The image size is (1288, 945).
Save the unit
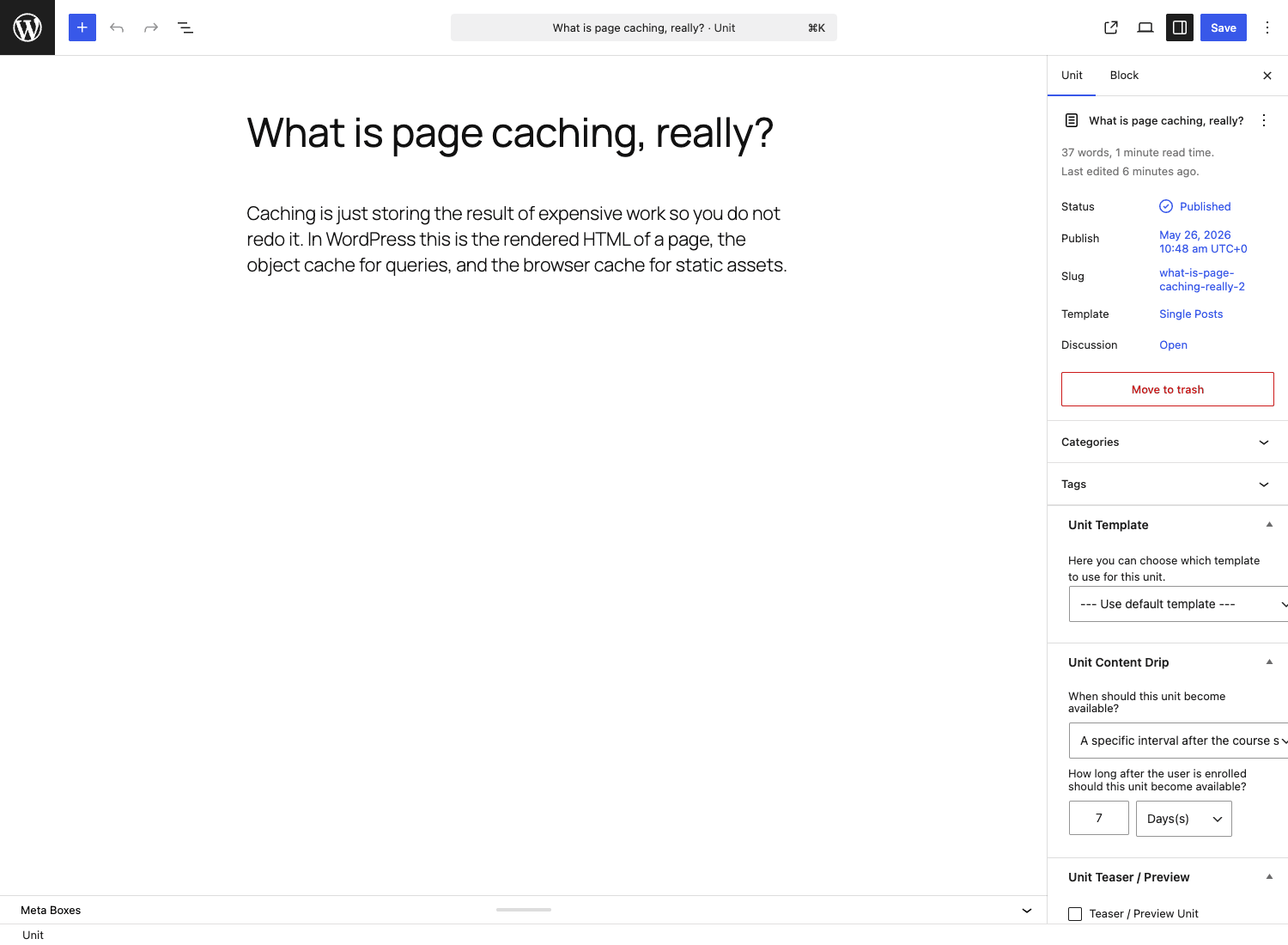tap(1224, 27)
